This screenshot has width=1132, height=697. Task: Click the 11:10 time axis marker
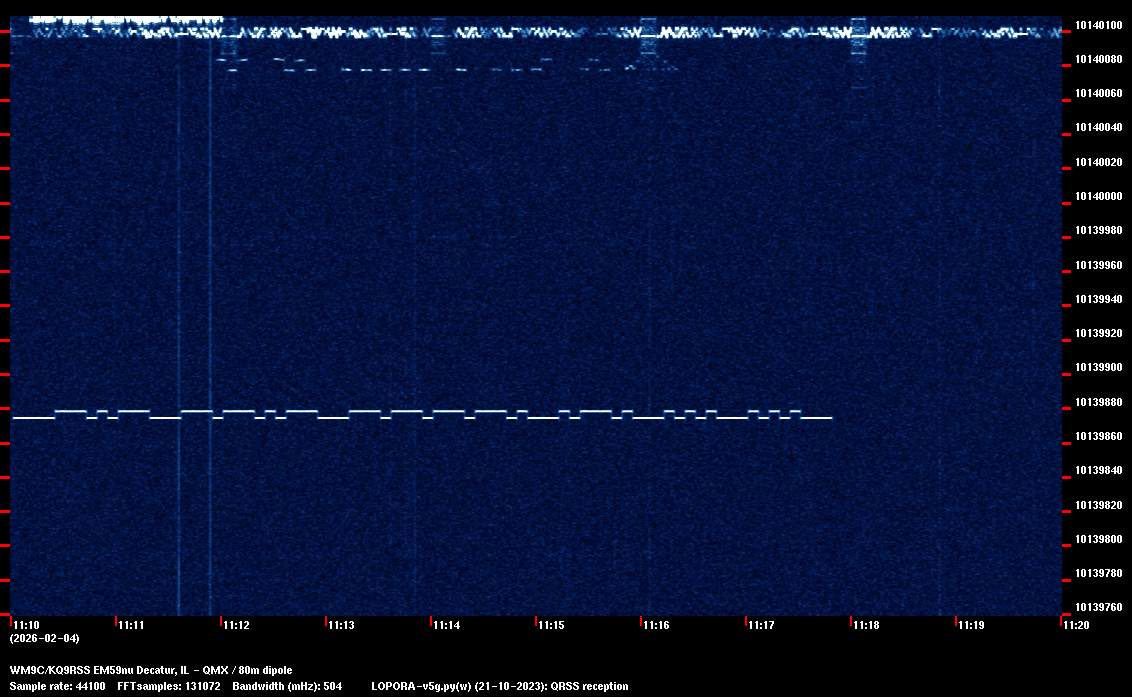[26, 625]
